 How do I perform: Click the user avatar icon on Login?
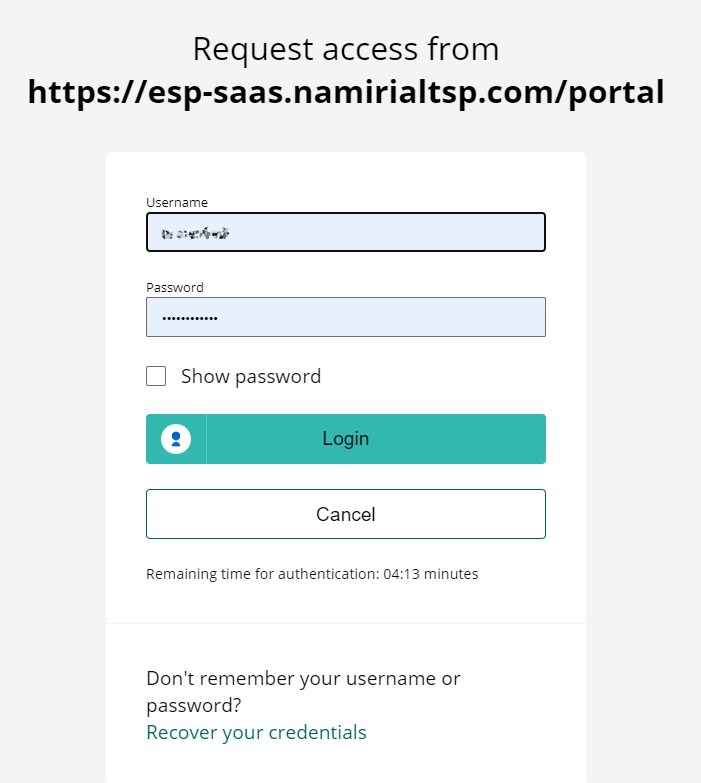176,439
